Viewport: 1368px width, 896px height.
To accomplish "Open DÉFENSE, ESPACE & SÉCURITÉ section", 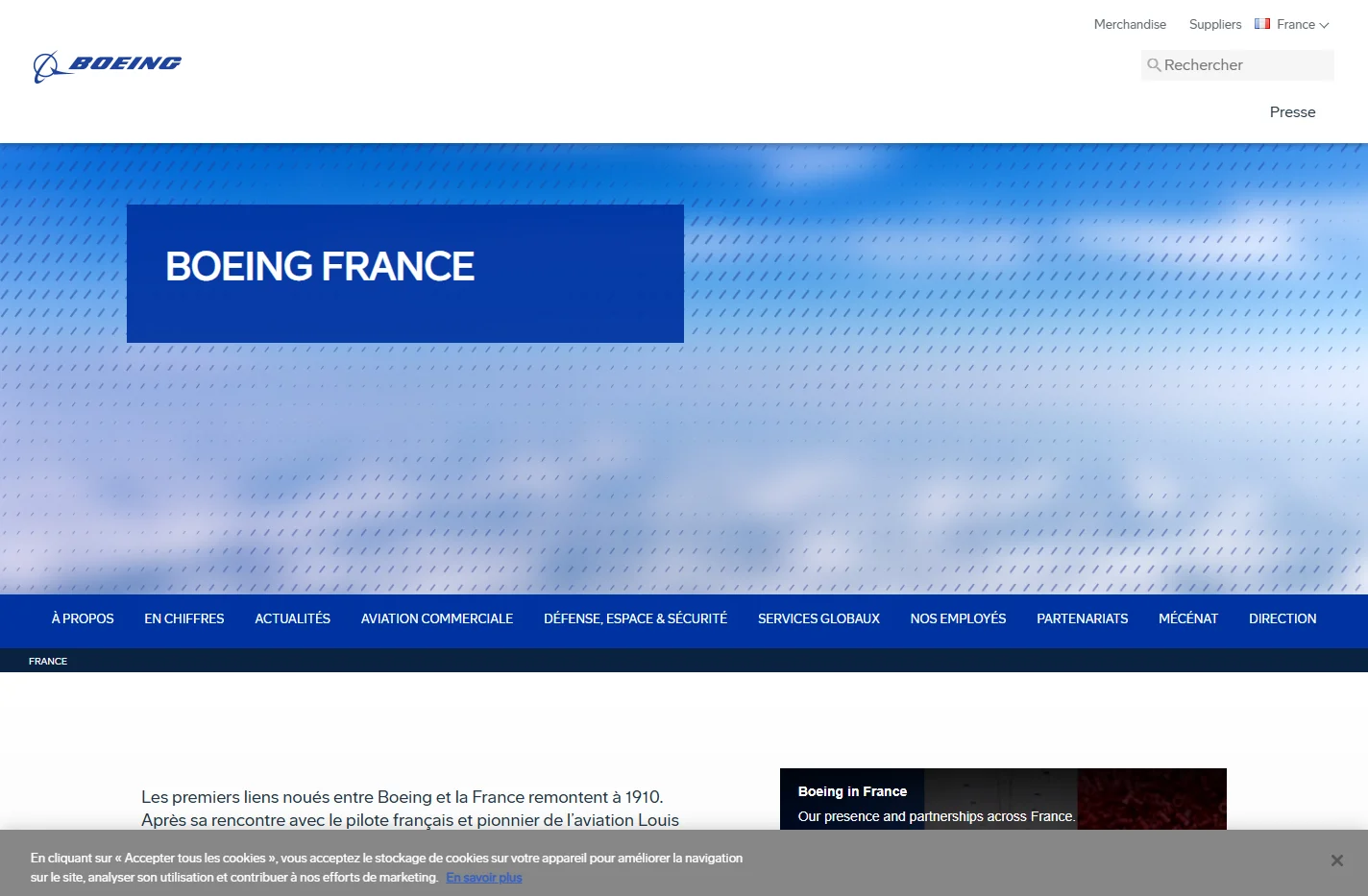I will [635, 619].
